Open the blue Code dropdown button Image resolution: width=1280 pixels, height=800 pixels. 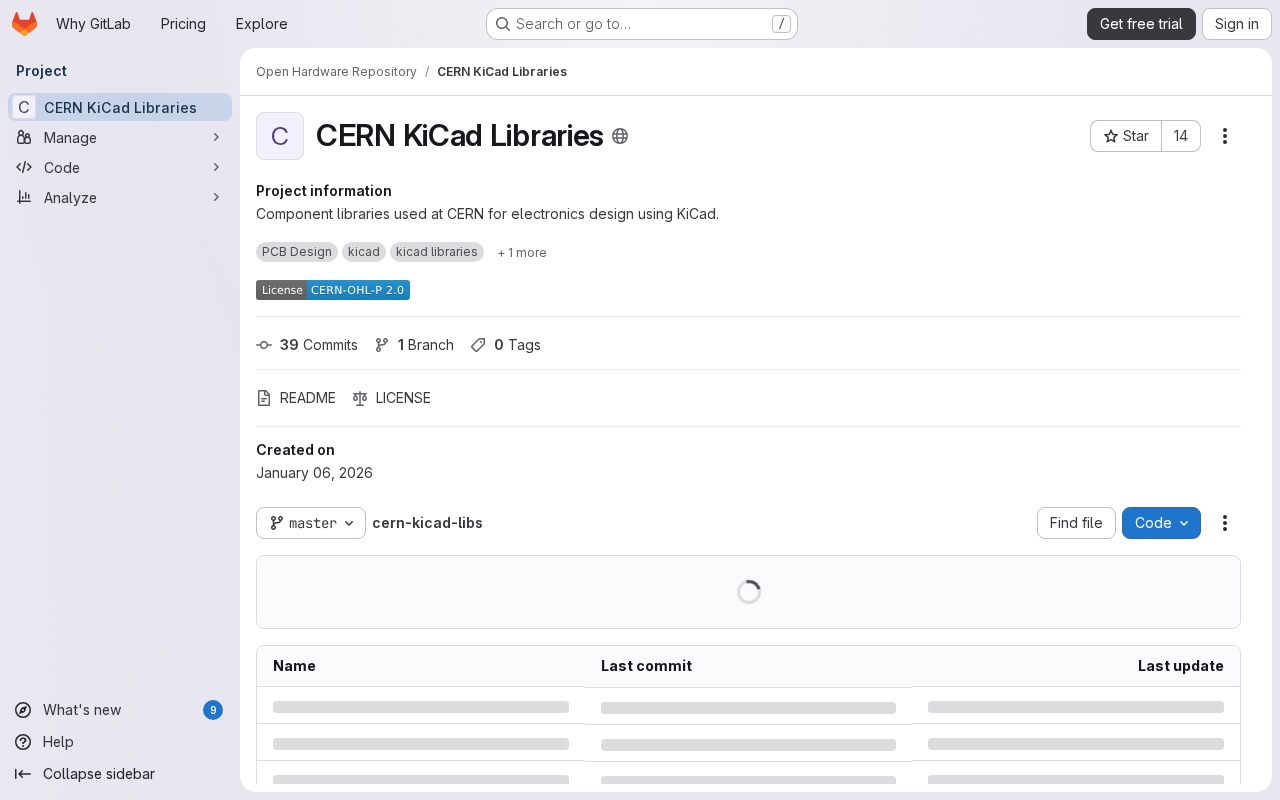[x=1161, y=523]
